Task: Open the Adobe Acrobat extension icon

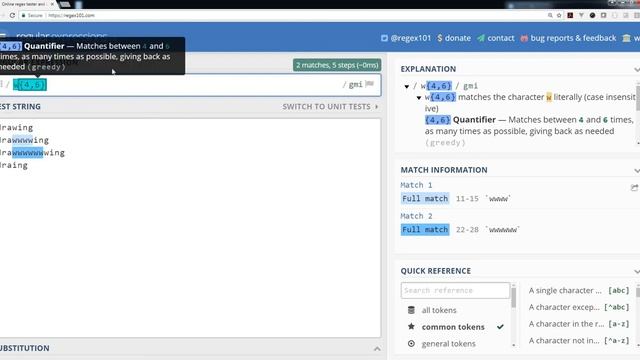Action: click(570, 15)
